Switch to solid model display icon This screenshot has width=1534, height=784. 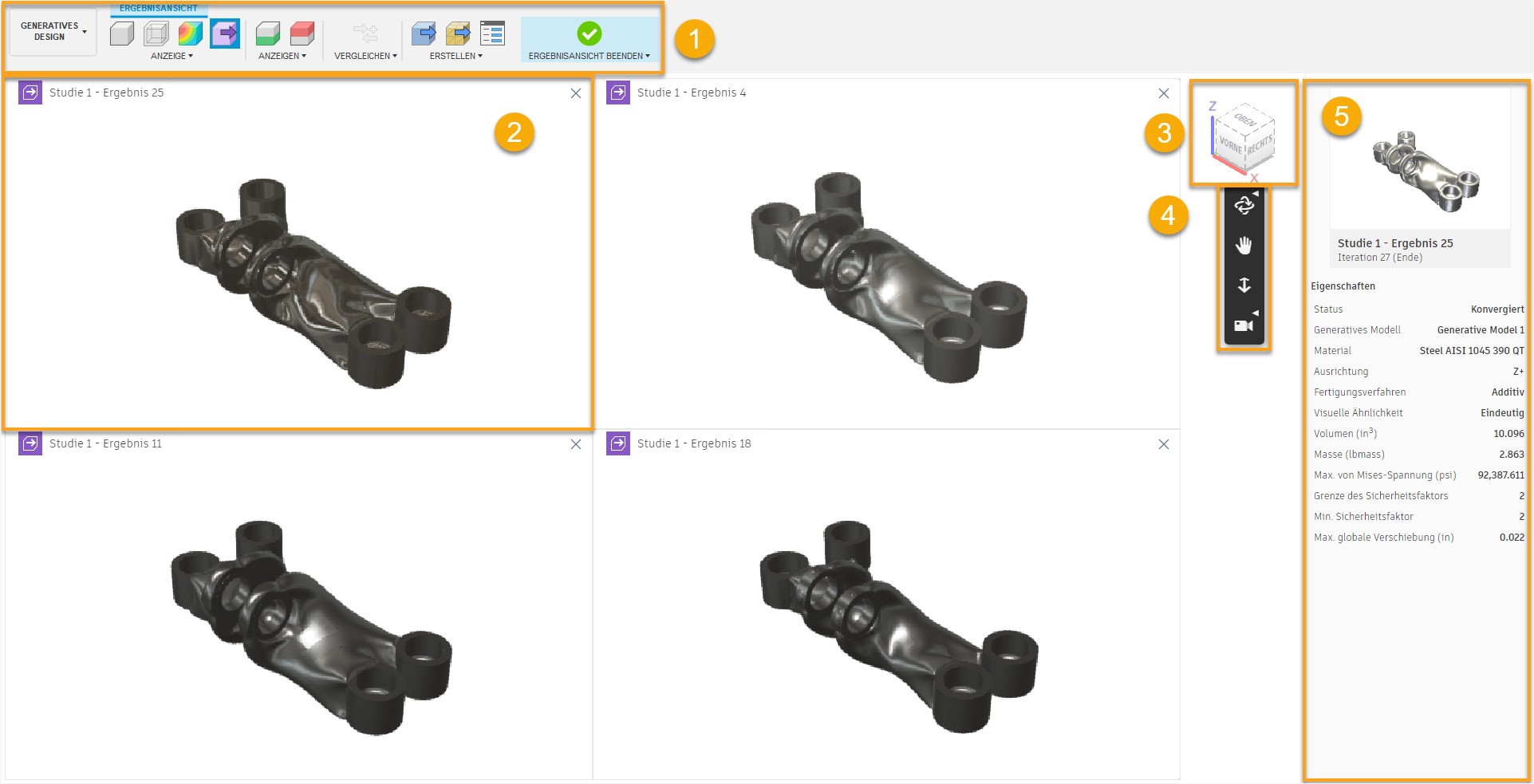(122, 33)
